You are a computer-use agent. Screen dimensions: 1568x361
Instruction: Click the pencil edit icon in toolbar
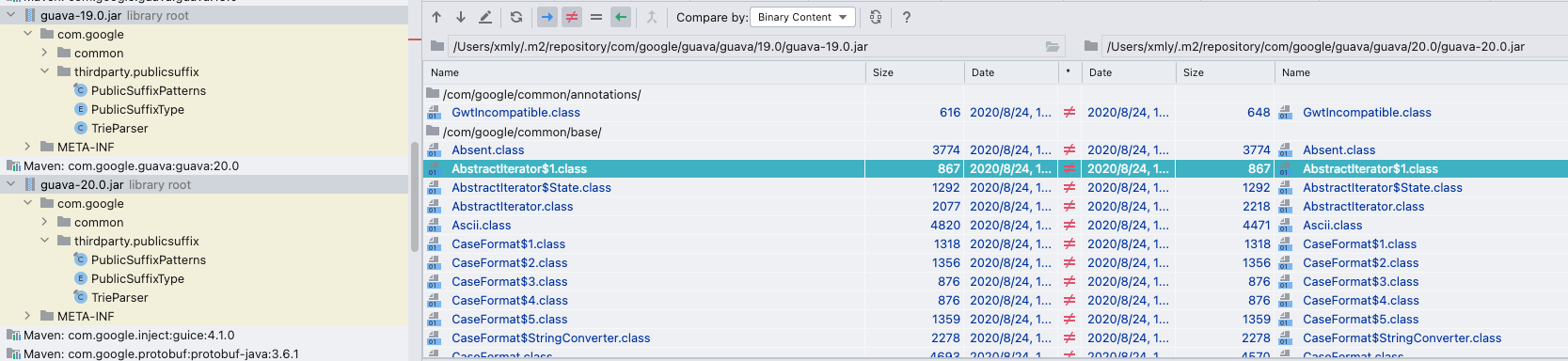click(485, 17)
